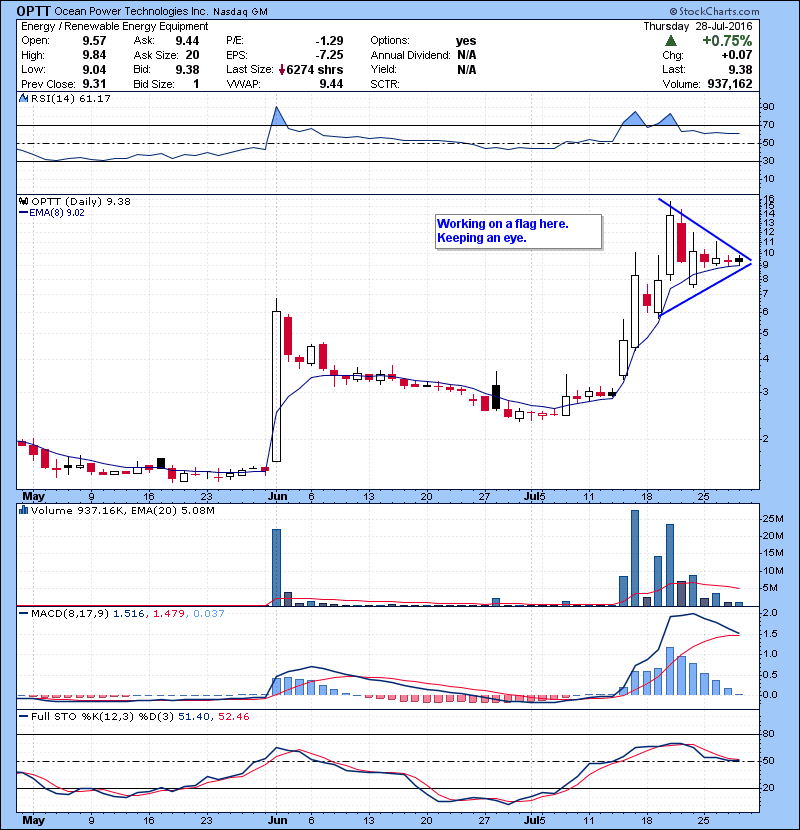Image resolution: width=800 pixels, height=830 pixels.
Task: Click the Open price value 9.57
Action: coord(94,41)
